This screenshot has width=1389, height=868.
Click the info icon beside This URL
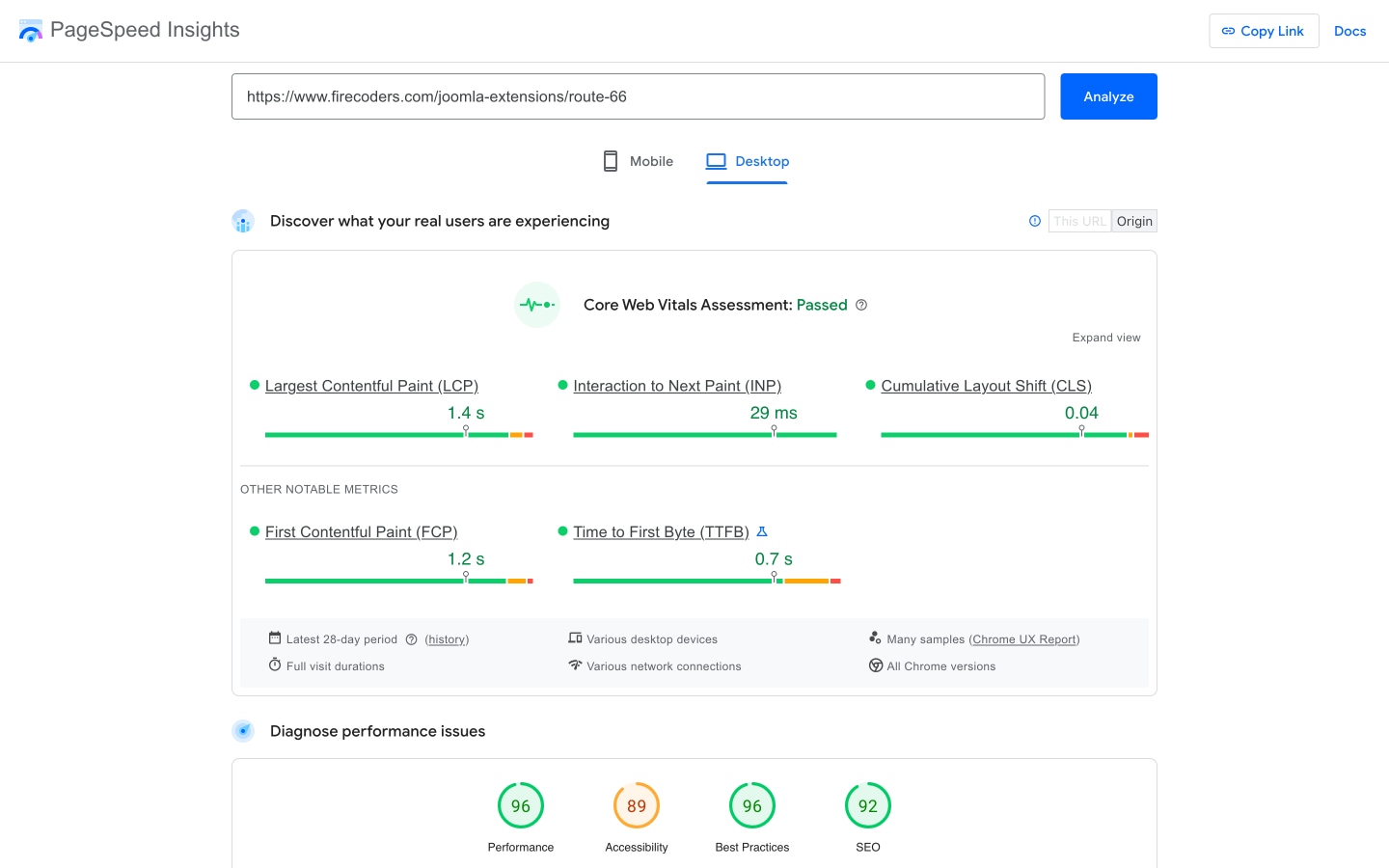tap(1035, 221)
